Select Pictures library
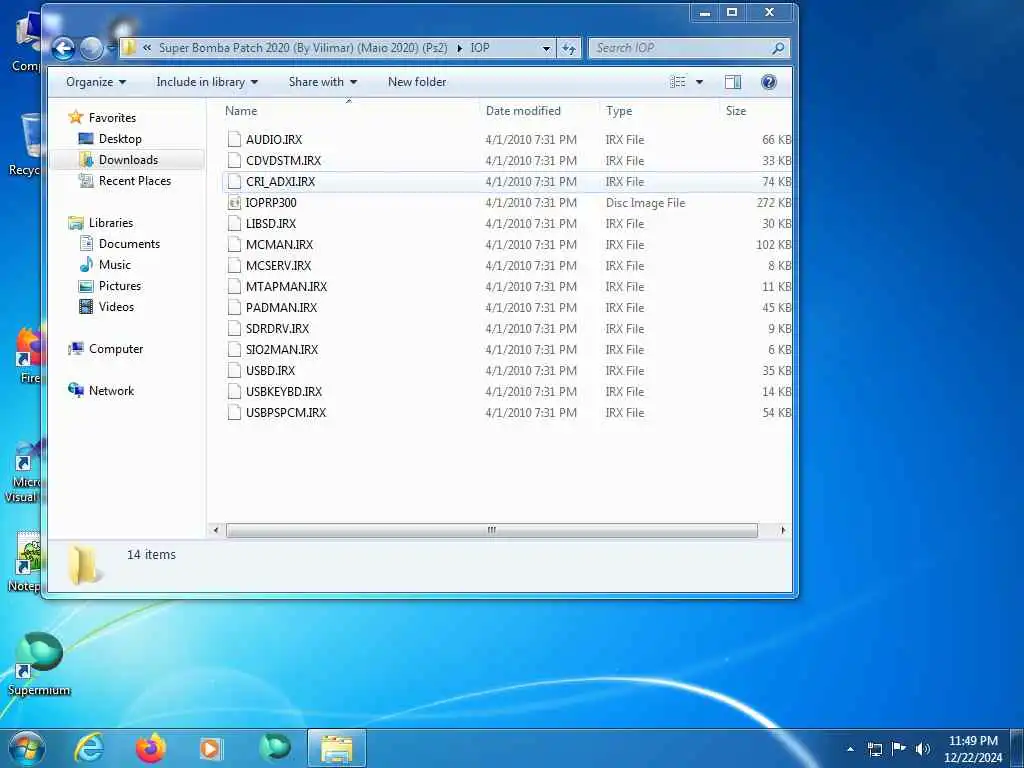 [x=120, y=285]
